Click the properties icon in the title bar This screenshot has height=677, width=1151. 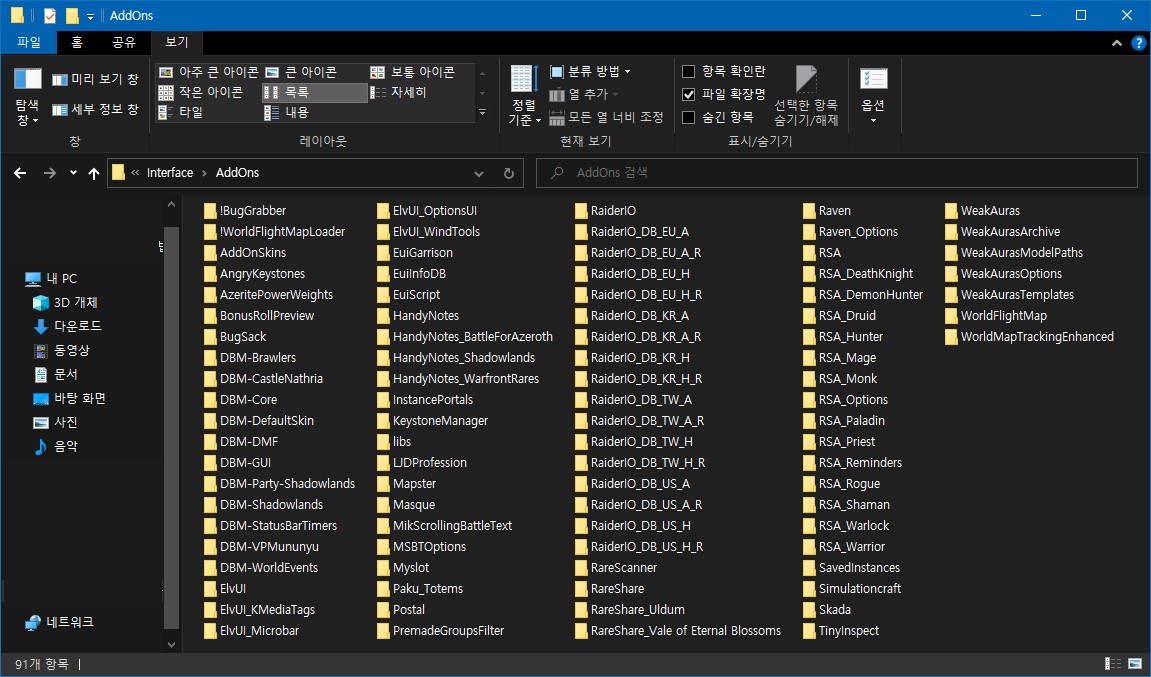50,15
